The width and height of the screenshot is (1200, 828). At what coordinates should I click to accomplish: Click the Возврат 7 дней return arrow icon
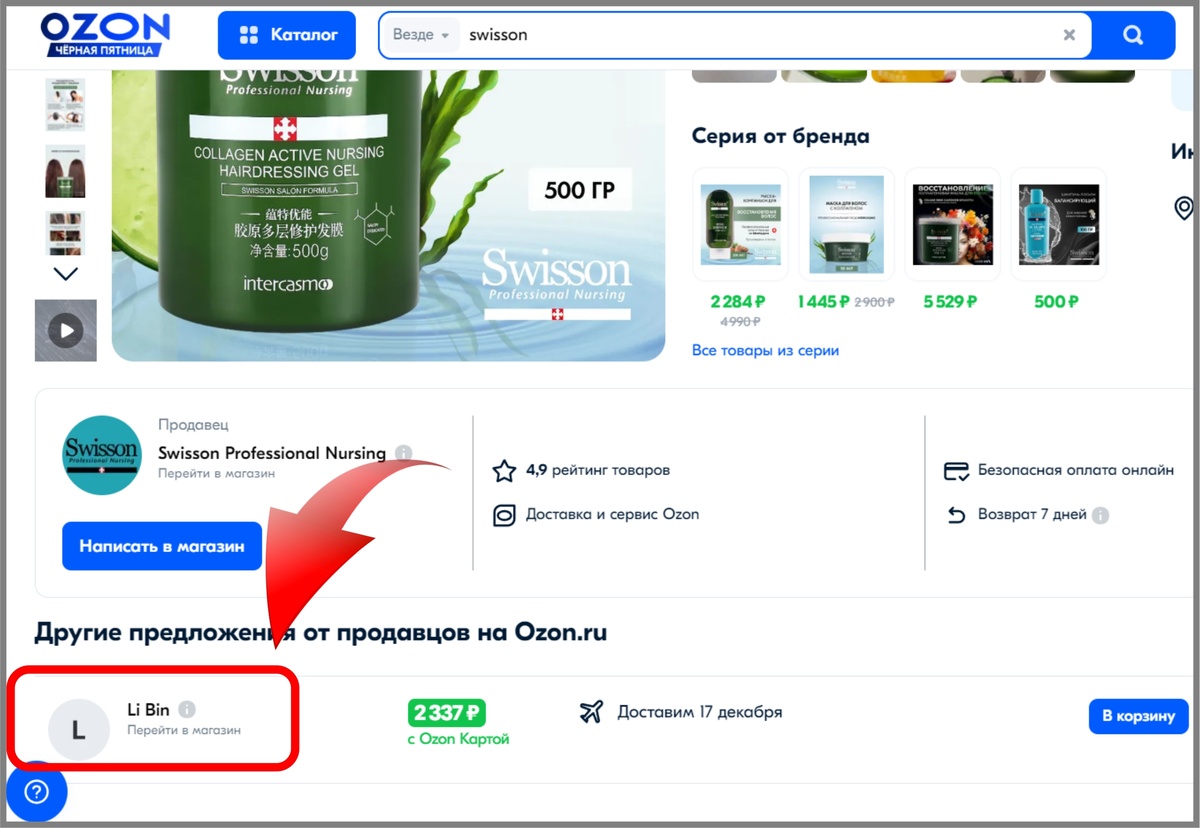click(957, 516)
